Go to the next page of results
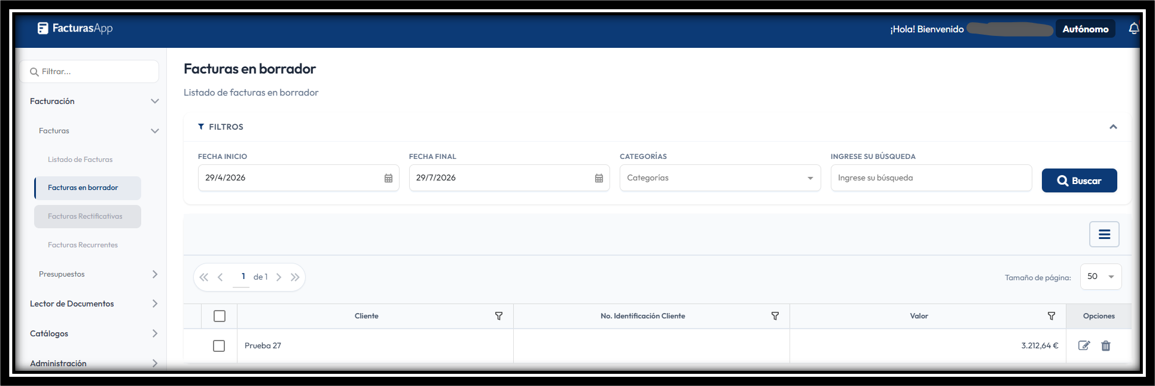Viewport: 1155px width, 386px height. [x=278, y=277]
